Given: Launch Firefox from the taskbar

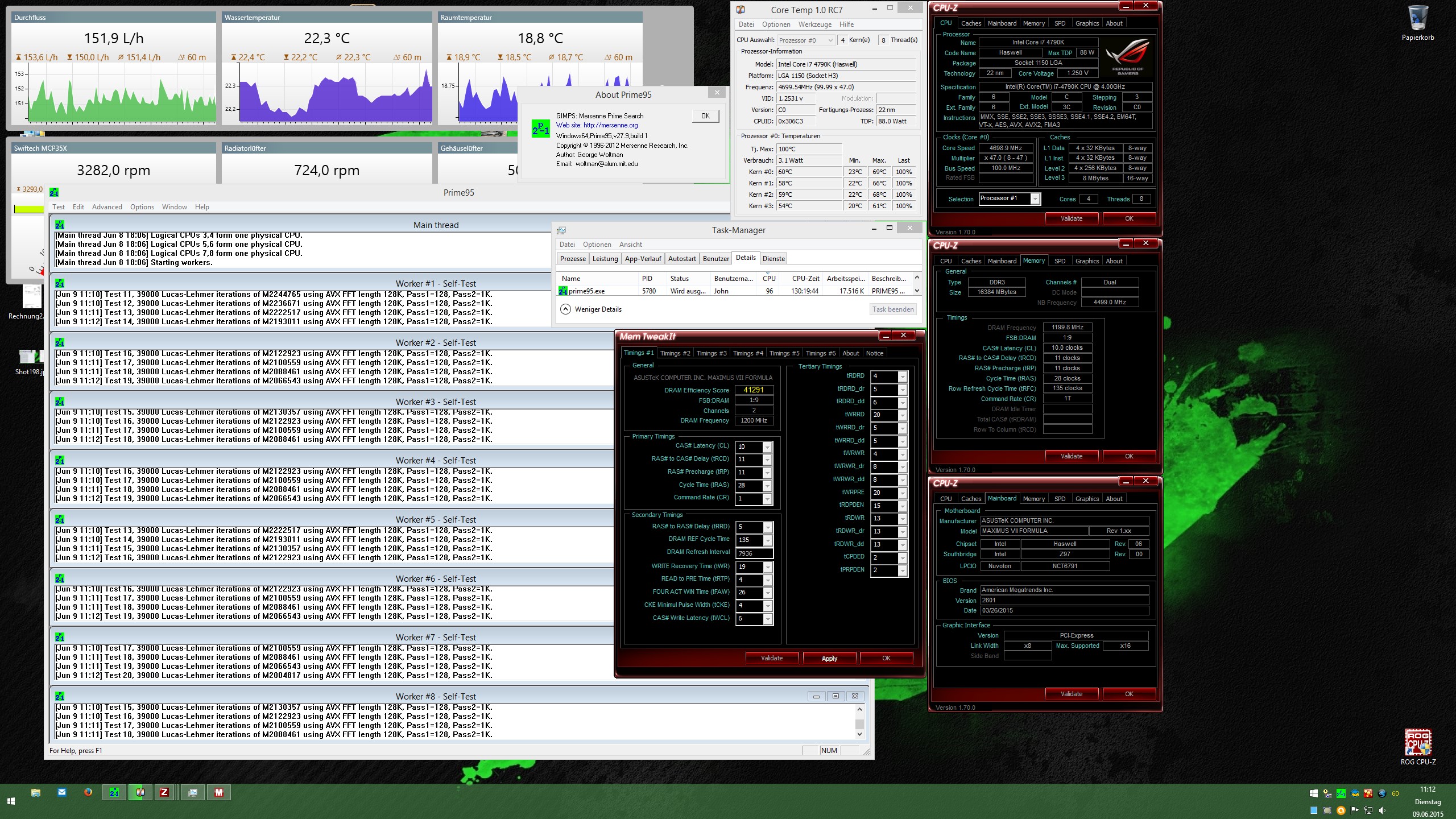Looking at the screenshot, I should 88,792.
